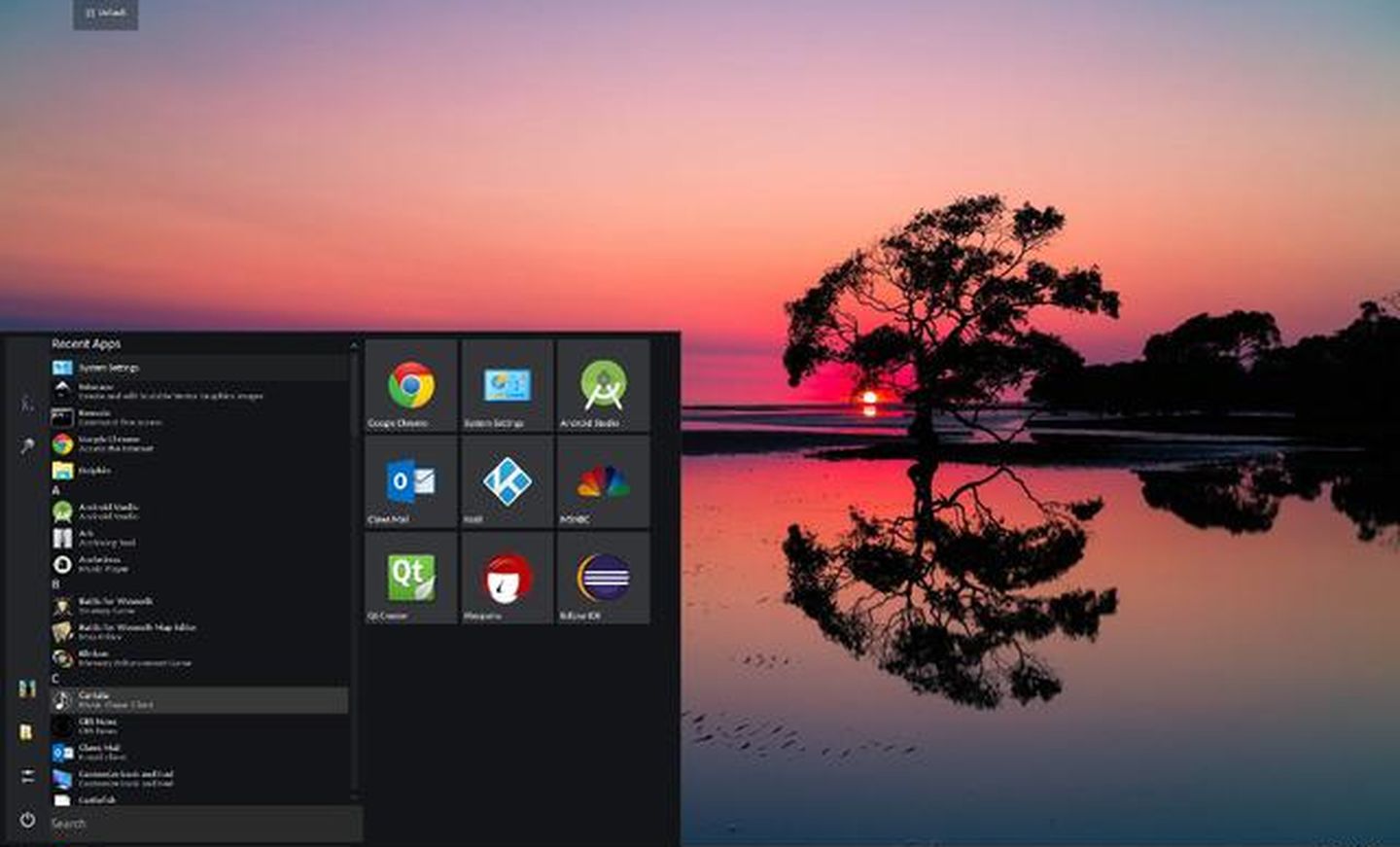
Task: Open the MSNBC tile
Action: 600,483
